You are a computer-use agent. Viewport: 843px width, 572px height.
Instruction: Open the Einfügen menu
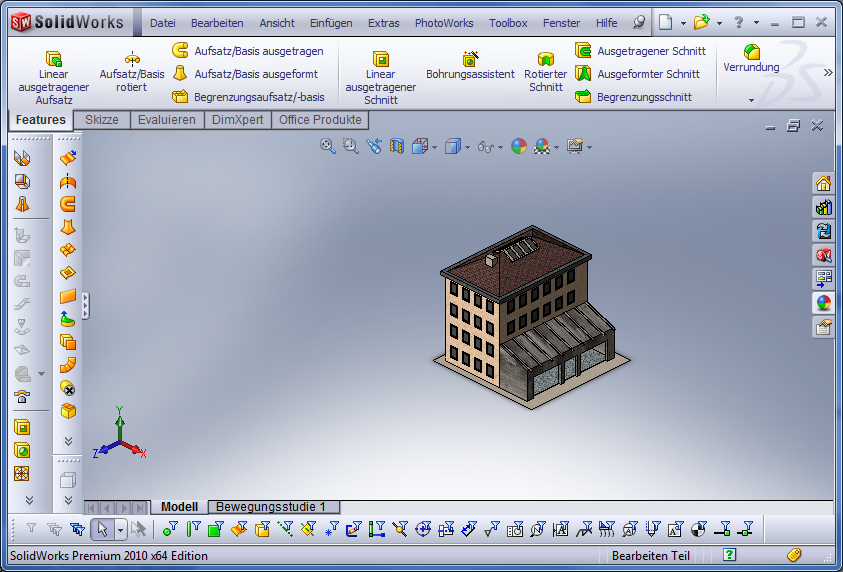[330, 23]
